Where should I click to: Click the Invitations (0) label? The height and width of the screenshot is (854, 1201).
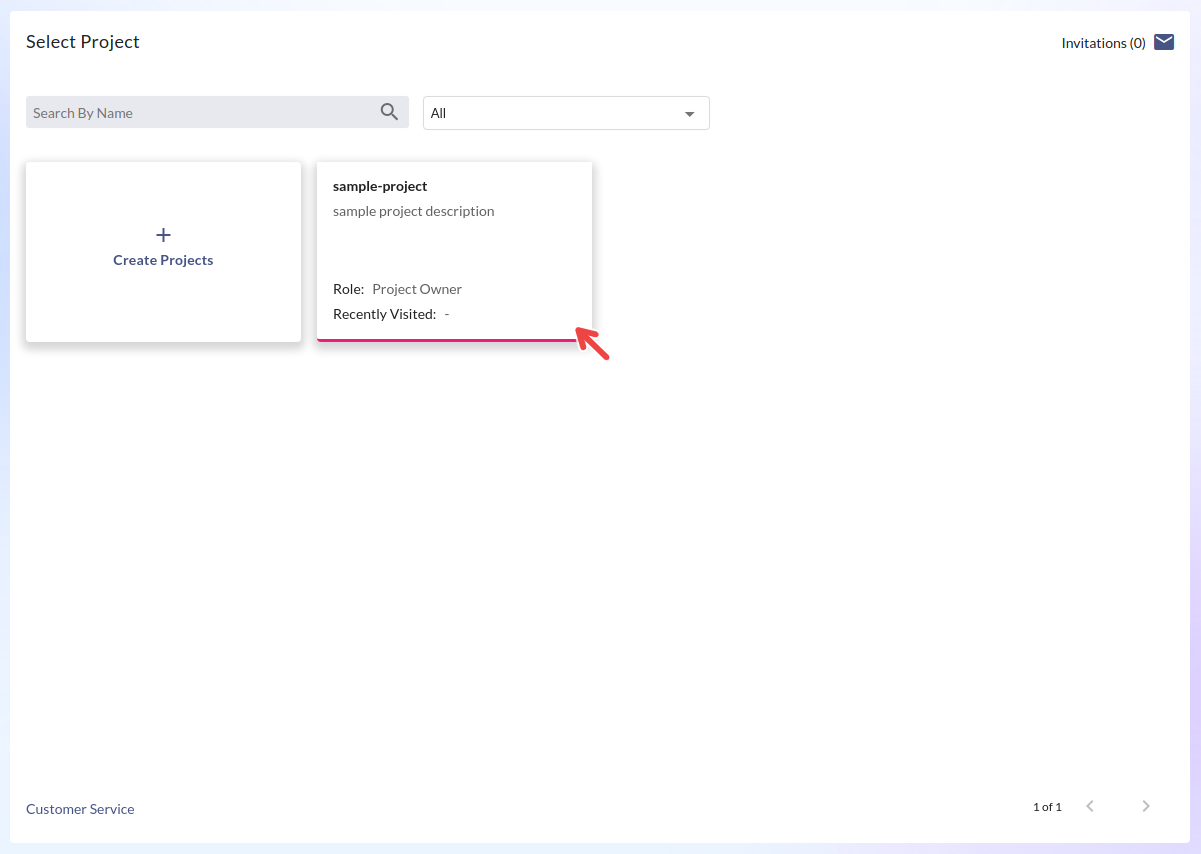click(x=1103, y=43)
